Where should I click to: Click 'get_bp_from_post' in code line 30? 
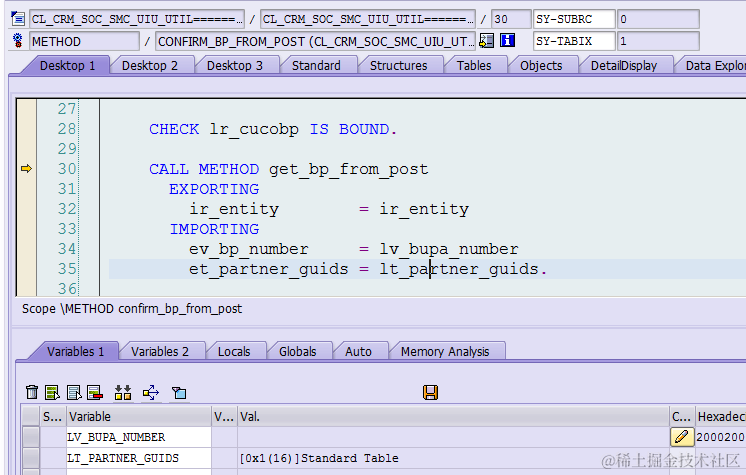[x=348, y=169]
